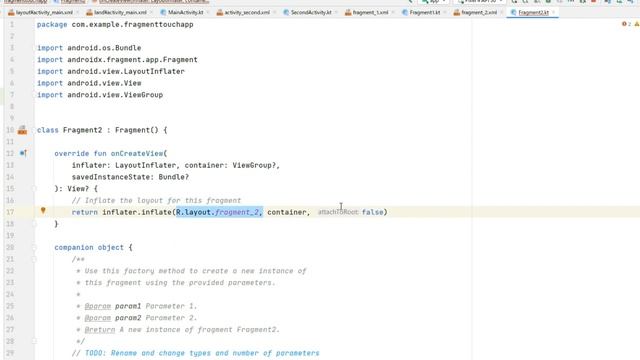Click the related XML file gutter icon on line 10
Image resolution: width=640 pixels, height=360 pixels.
(22, 130)
